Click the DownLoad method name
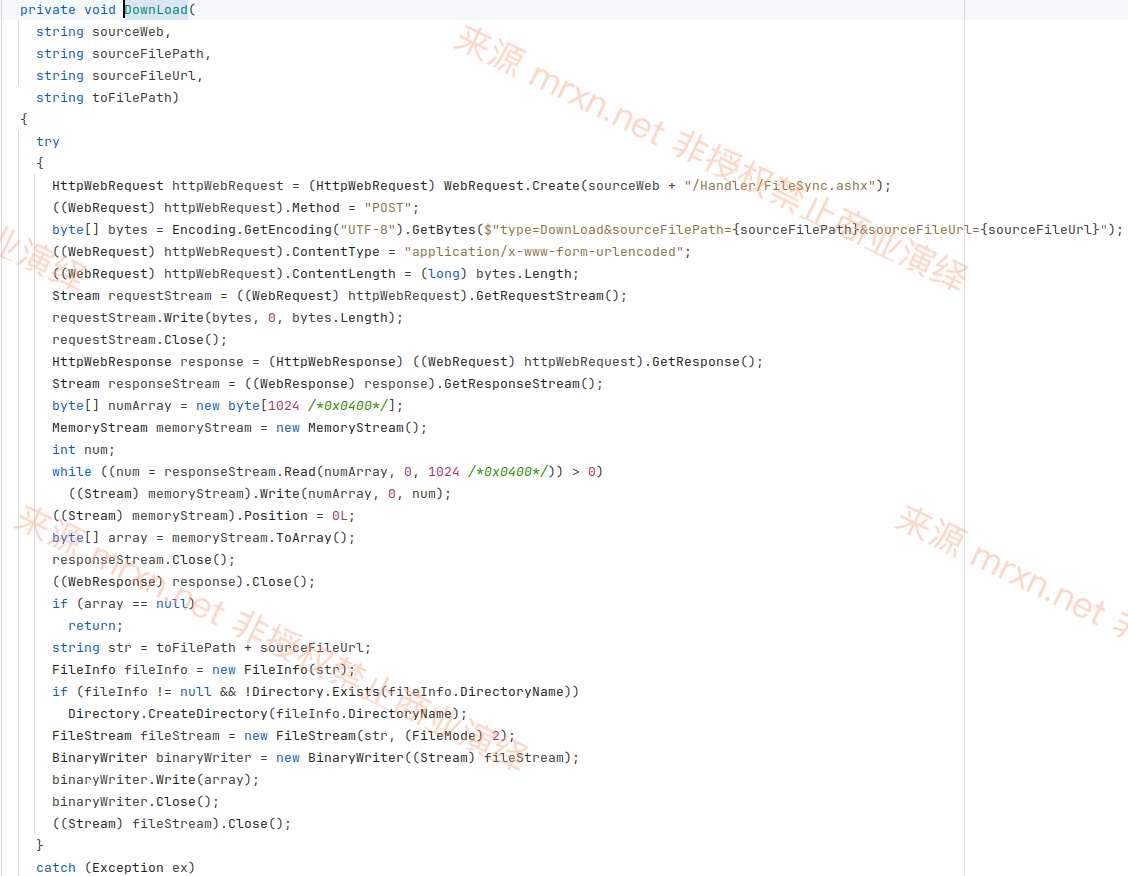The image size is (1128, 876). tap(156, 10)
